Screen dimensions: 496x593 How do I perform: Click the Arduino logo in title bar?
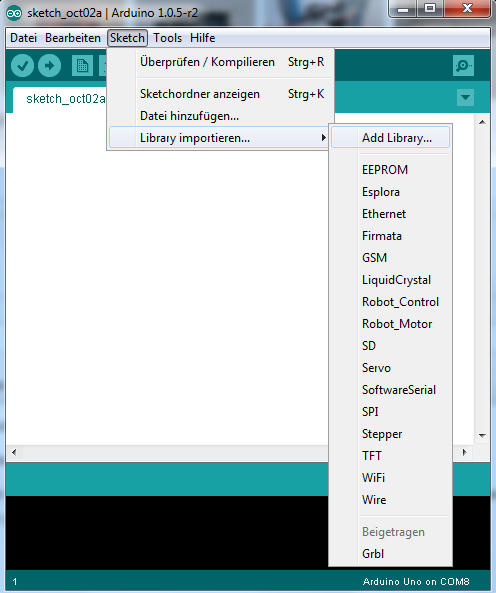14,13
